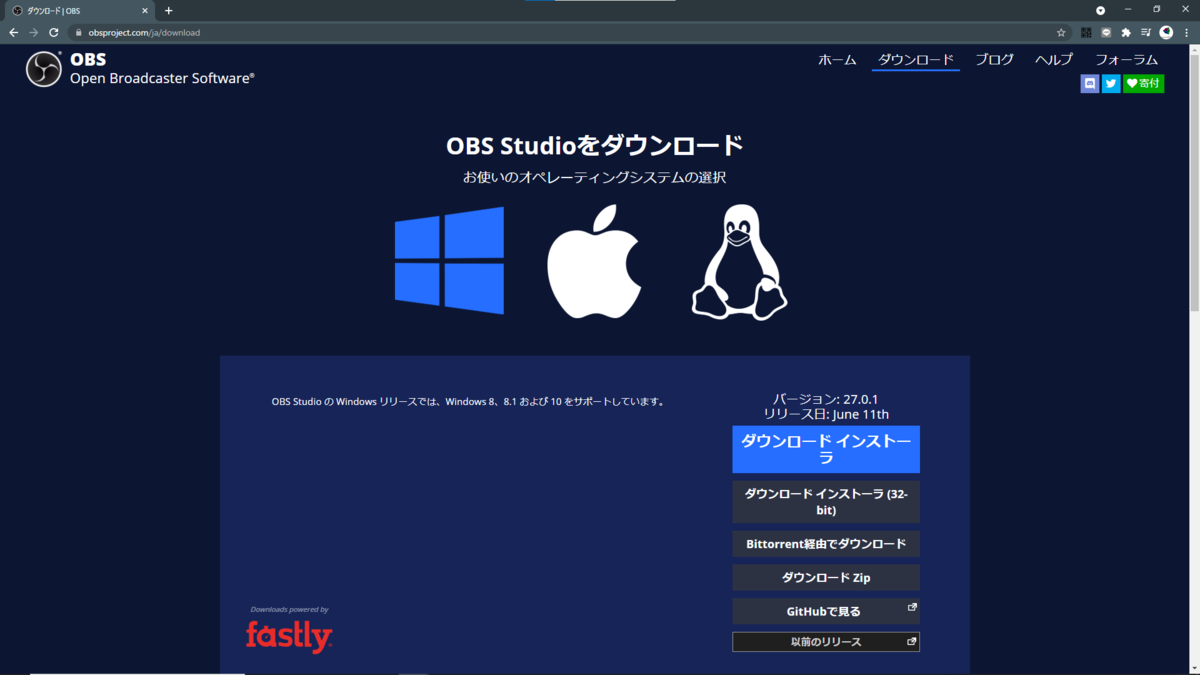Open the Chrome extensions puzzle icon

(1126, 33)
